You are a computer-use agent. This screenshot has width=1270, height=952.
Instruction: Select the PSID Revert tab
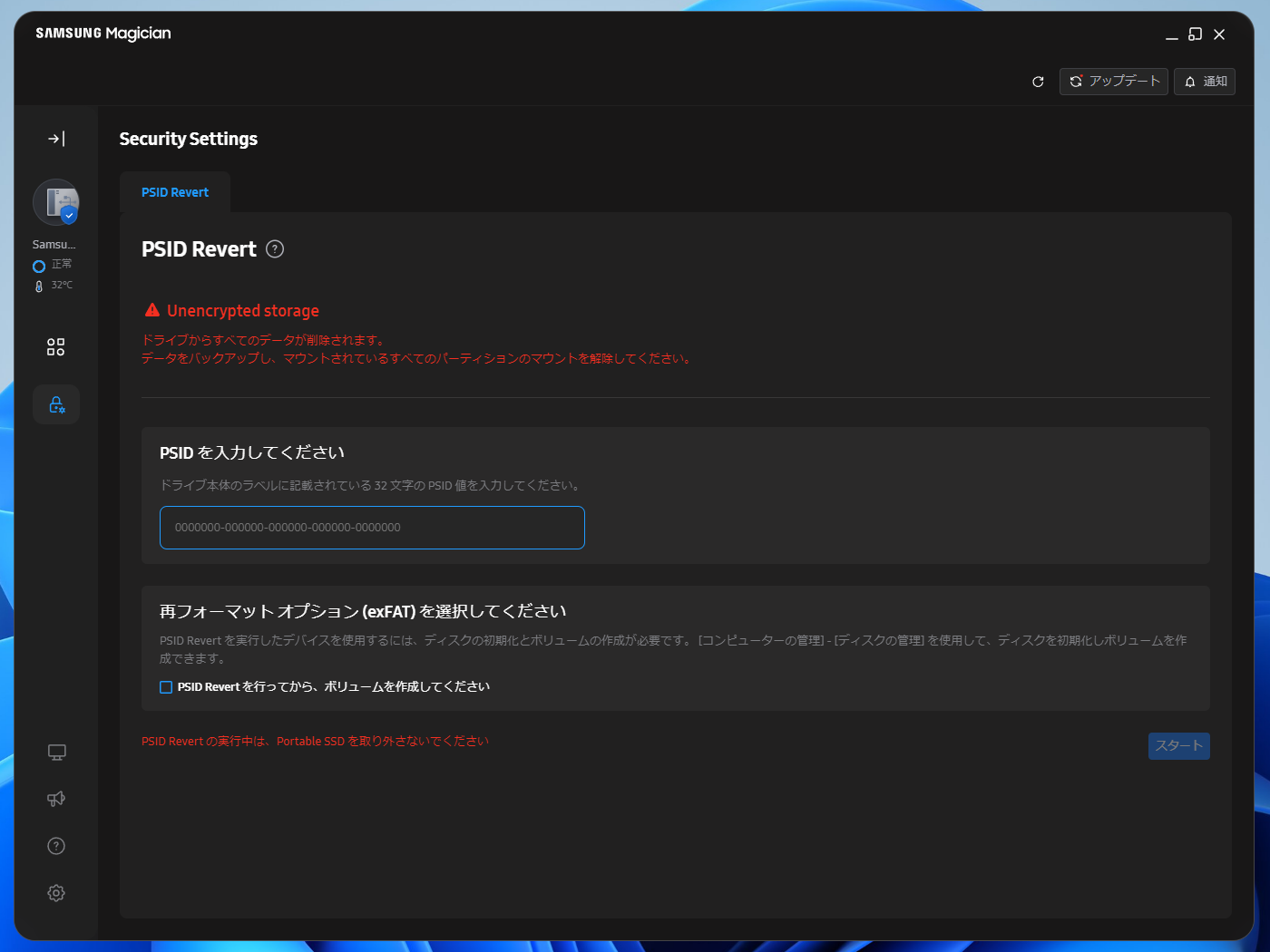pos(175,192)
